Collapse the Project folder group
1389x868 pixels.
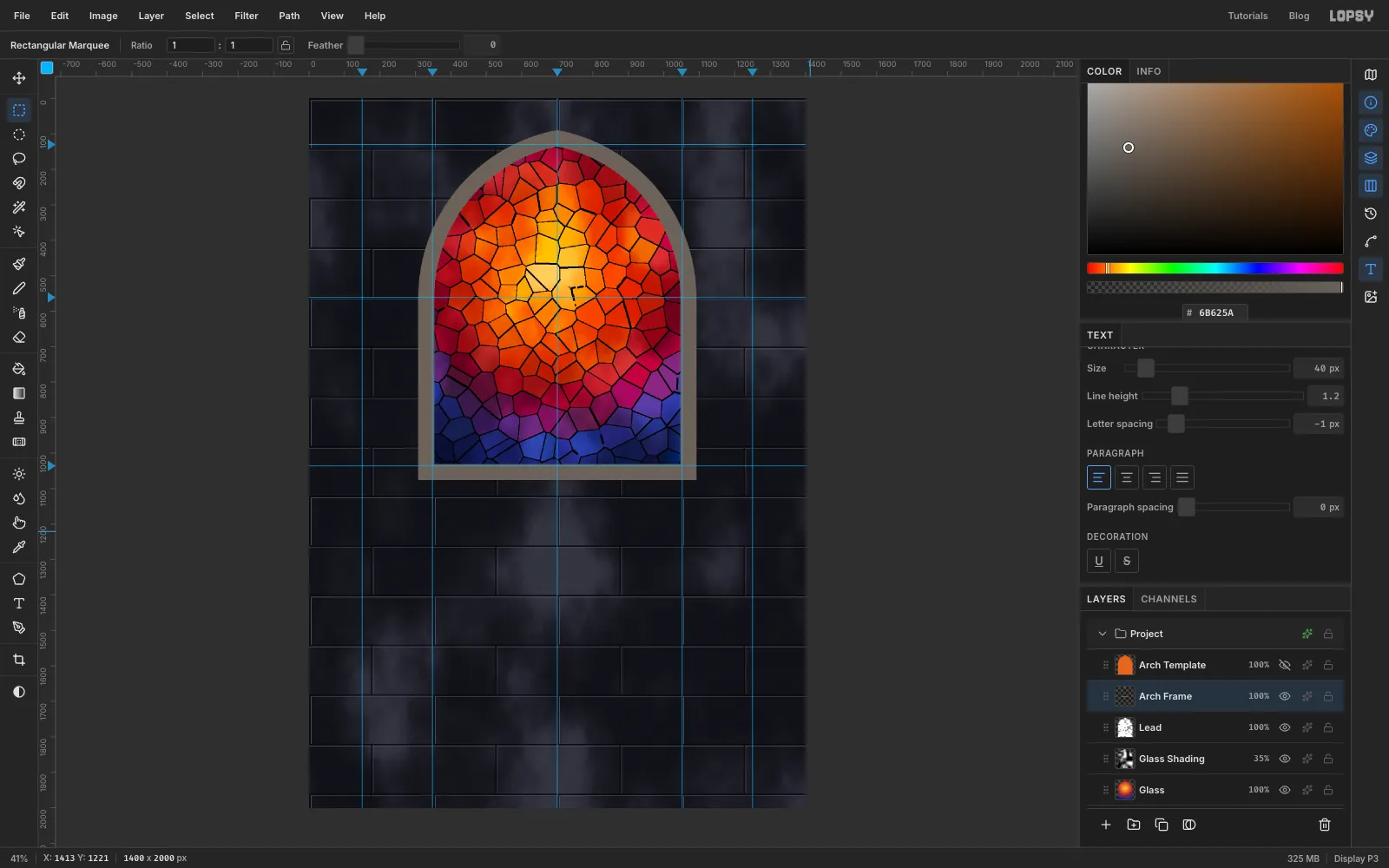click(1103, 634)
